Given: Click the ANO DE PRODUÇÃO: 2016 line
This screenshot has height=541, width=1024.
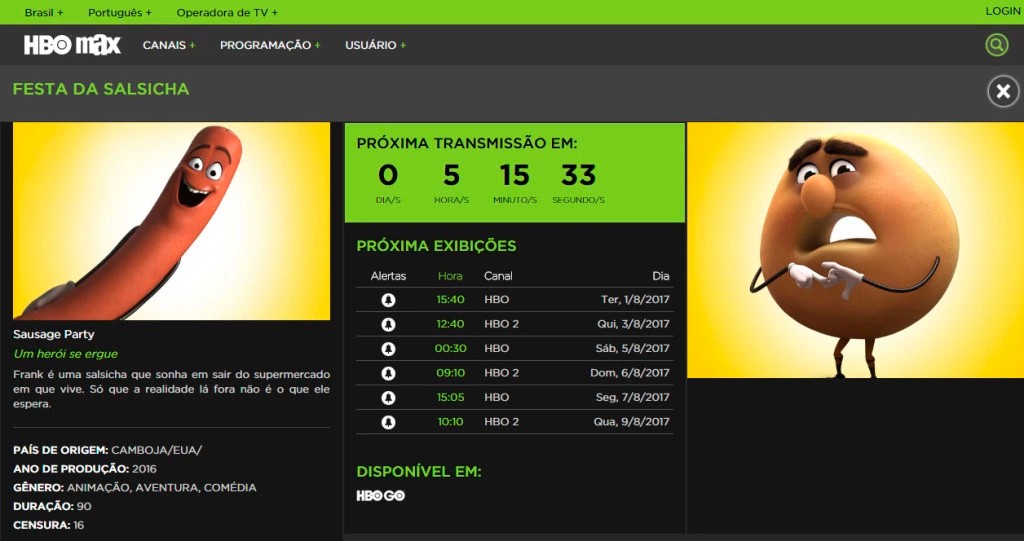Looking at the screenshot, I should tap(85, 469).
